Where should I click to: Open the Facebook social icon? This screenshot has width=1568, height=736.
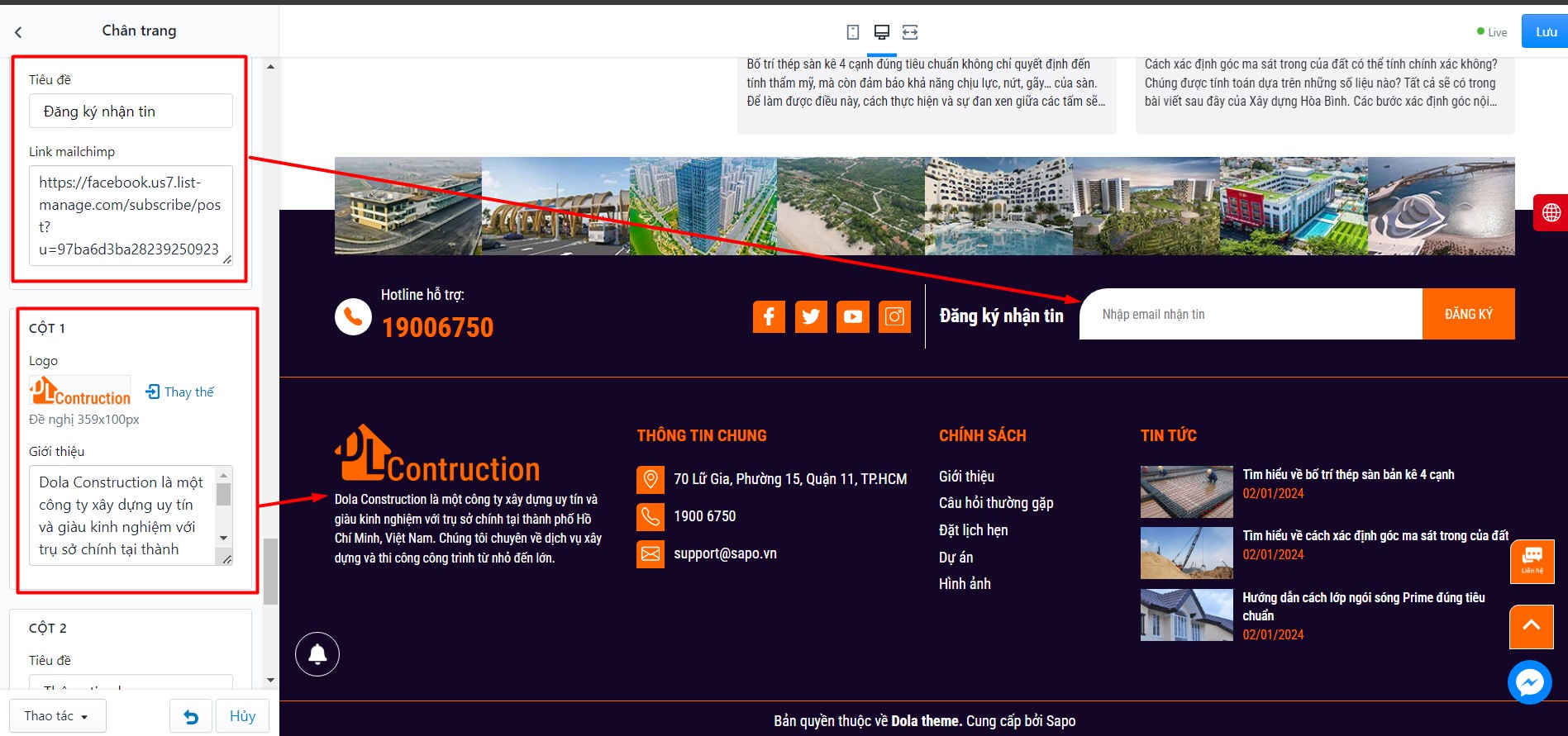(x=769, y=316)
